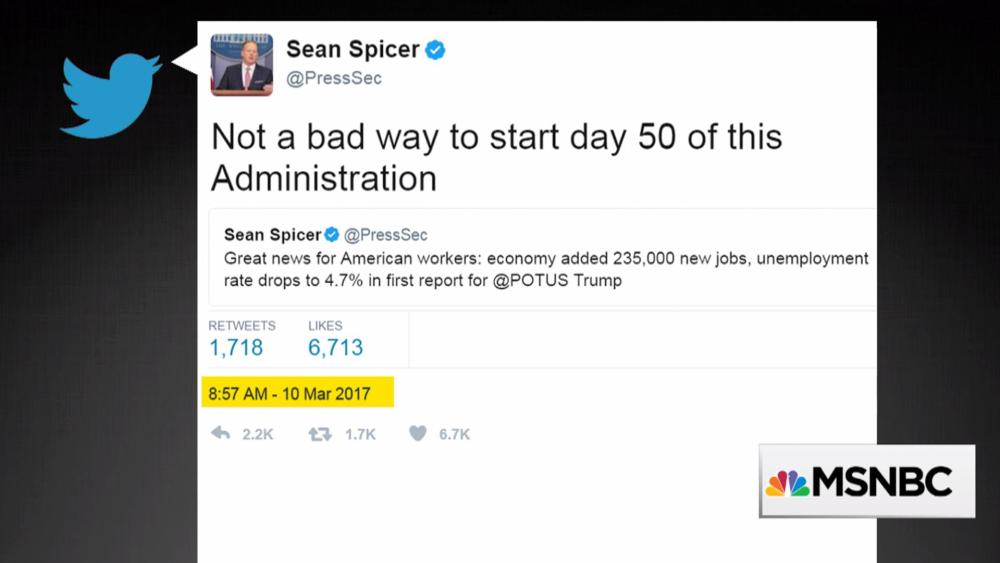Click the verified badge beside Sean Spicer
Screen dimensions: 1000x563
[x=435, y=49]
